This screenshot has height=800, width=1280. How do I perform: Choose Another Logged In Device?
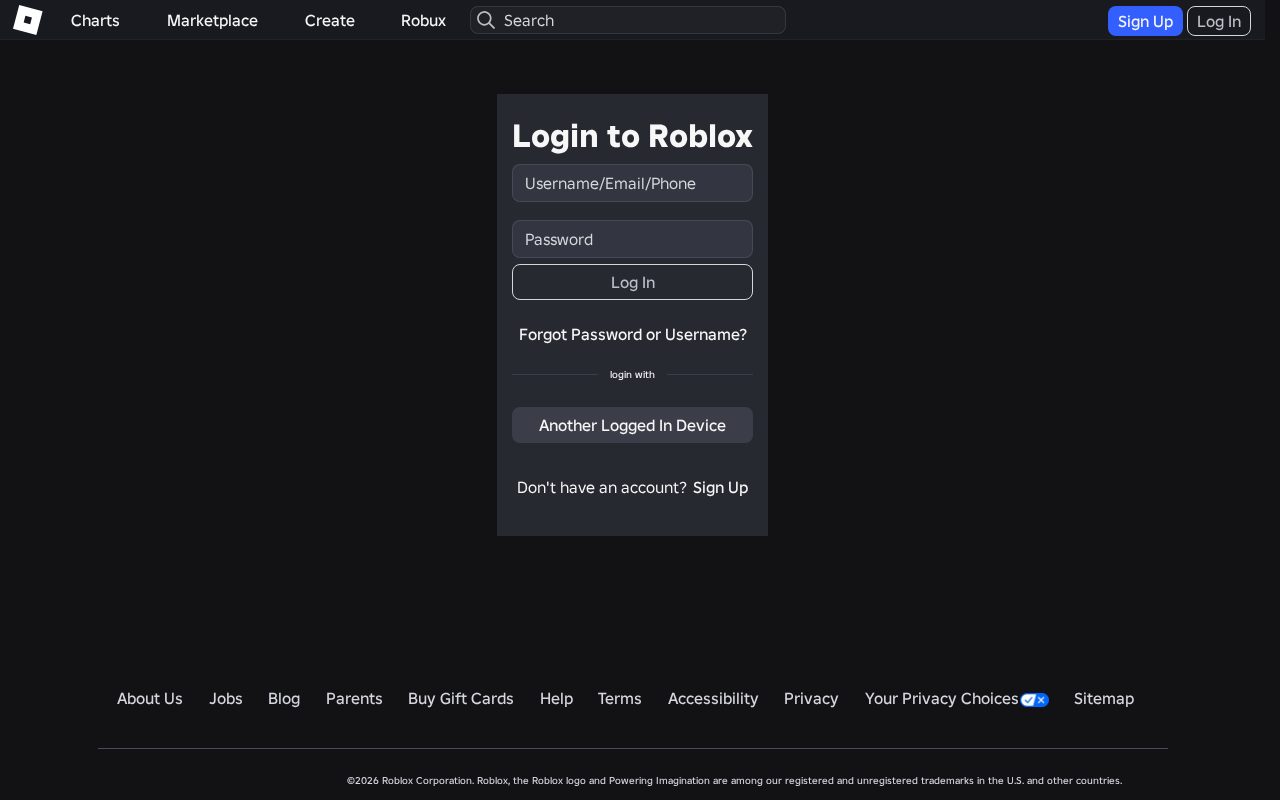pyautogui.click(x=632, y=425)
